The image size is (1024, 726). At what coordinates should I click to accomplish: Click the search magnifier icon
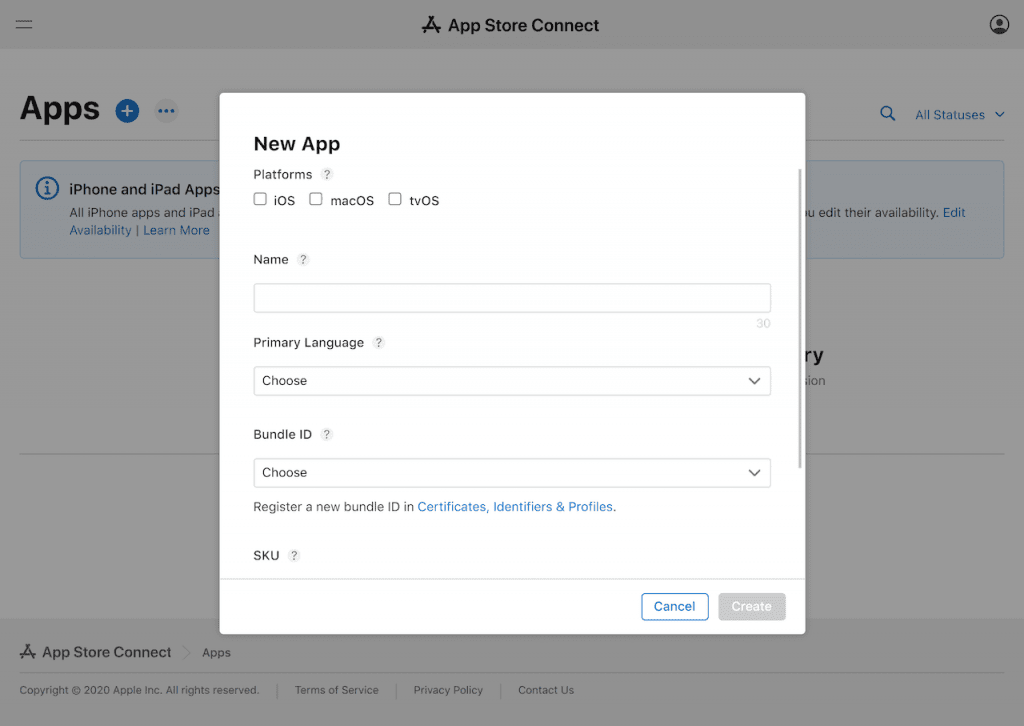(x=888, y=114)
